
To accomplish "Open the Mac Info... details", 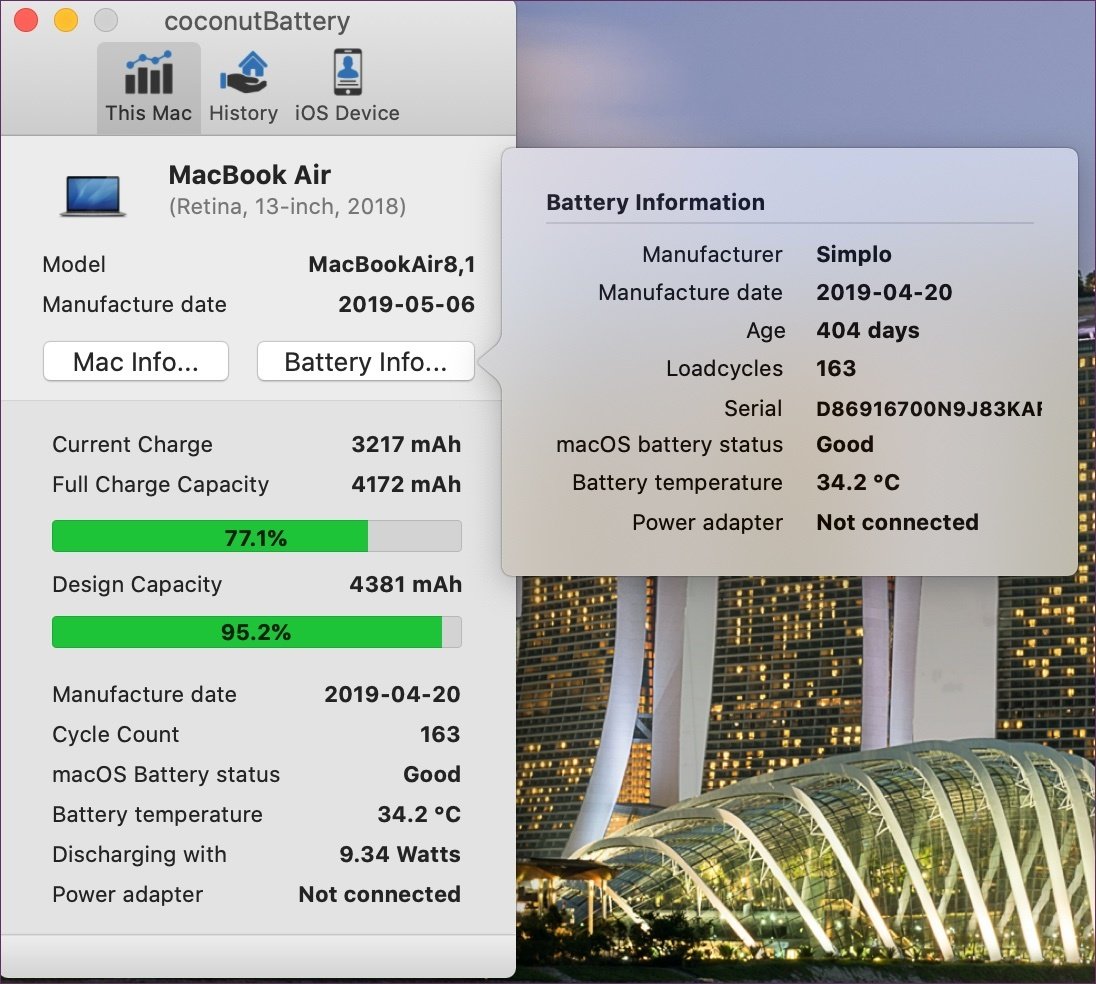I will pos(136,362).
